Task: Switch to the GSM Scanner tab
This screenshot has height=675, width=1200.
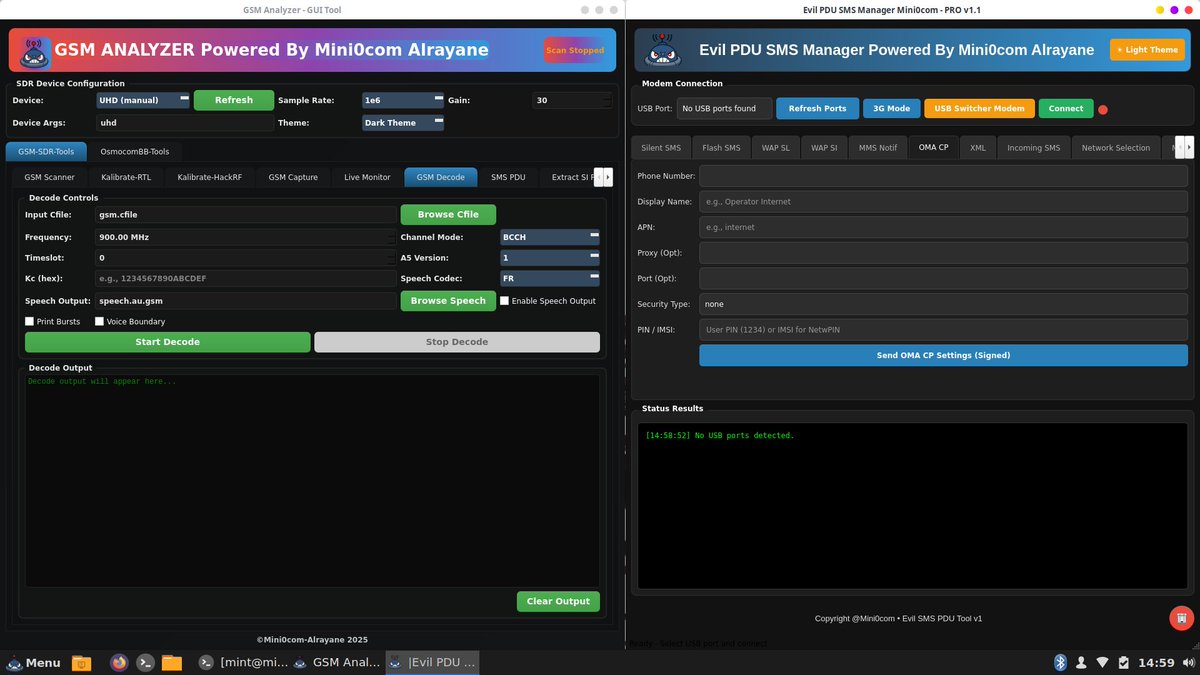Action: [50, 177]
